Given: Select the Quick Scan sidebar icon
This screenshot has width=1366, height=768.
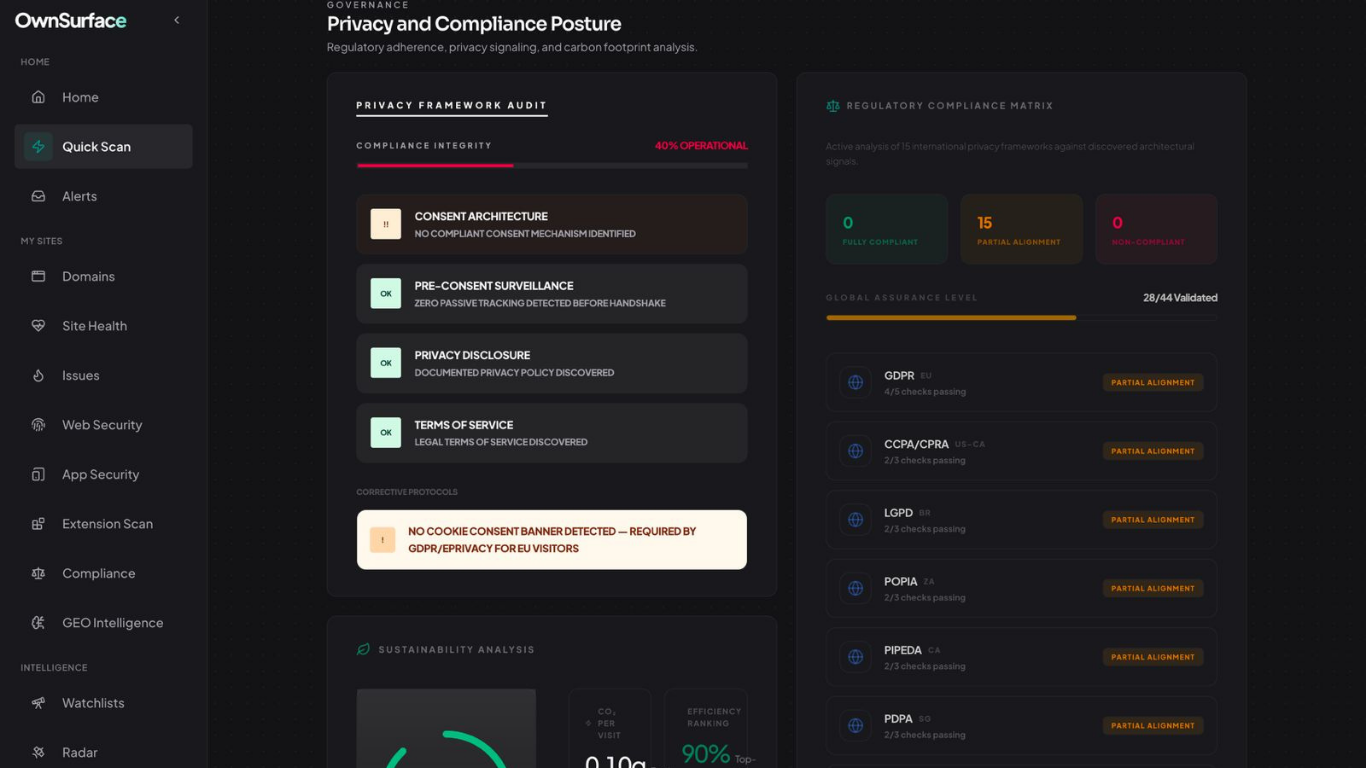Looking at the screenshot, I should pos(37,146).
